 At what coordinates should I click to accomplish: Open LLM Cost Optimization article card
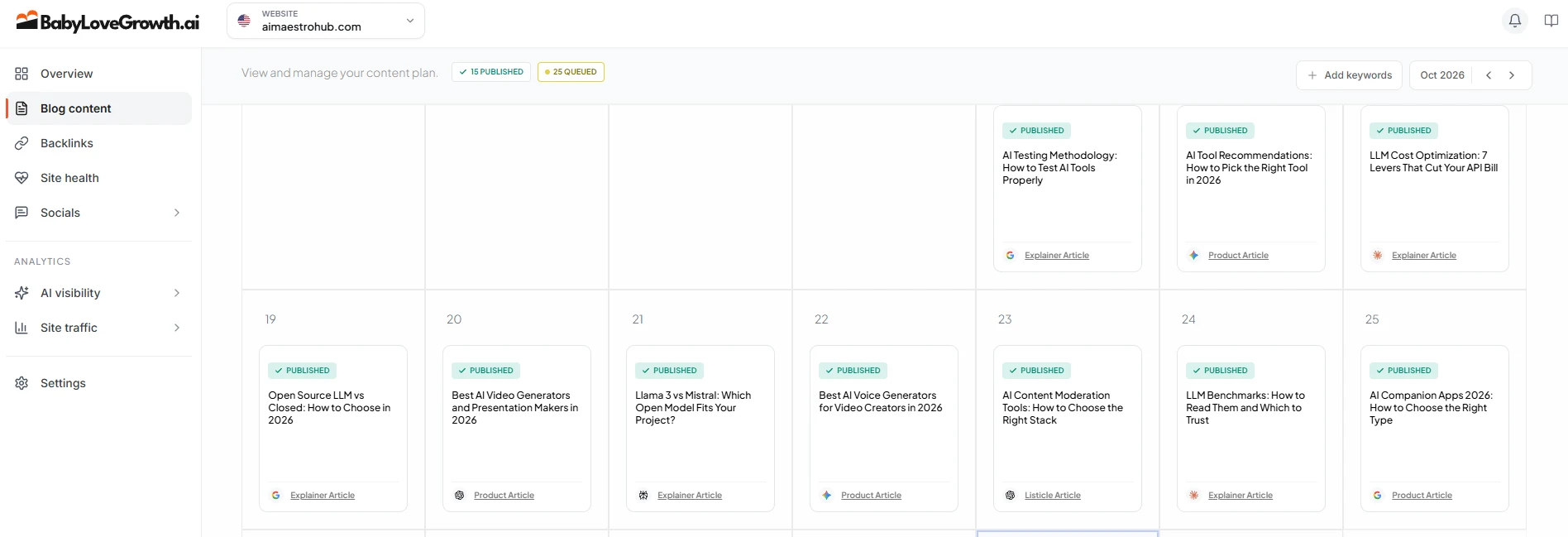point(1434,189)
